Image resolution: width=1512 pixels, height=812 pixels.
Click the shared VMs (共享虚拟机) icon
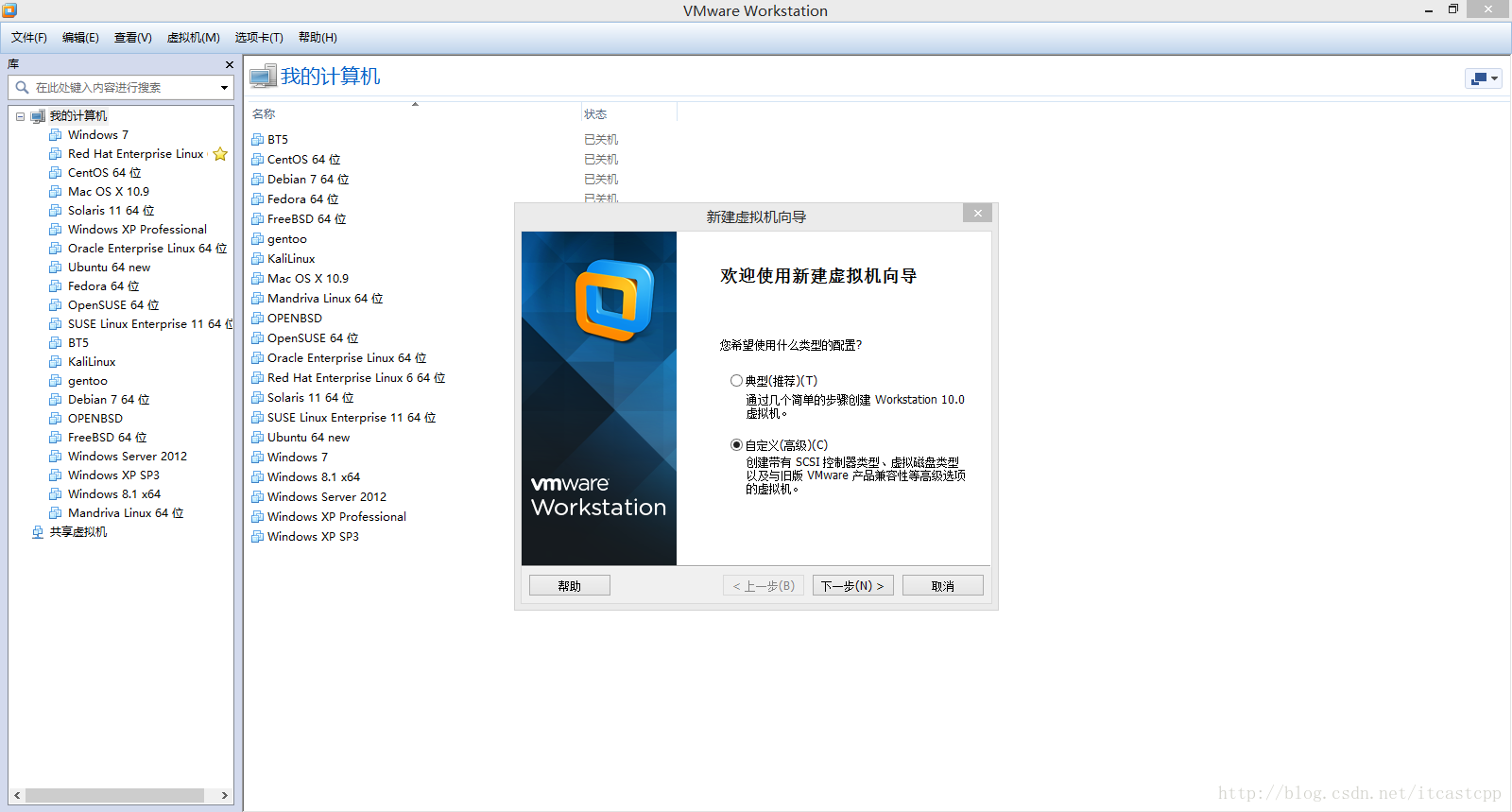point(38,532)
